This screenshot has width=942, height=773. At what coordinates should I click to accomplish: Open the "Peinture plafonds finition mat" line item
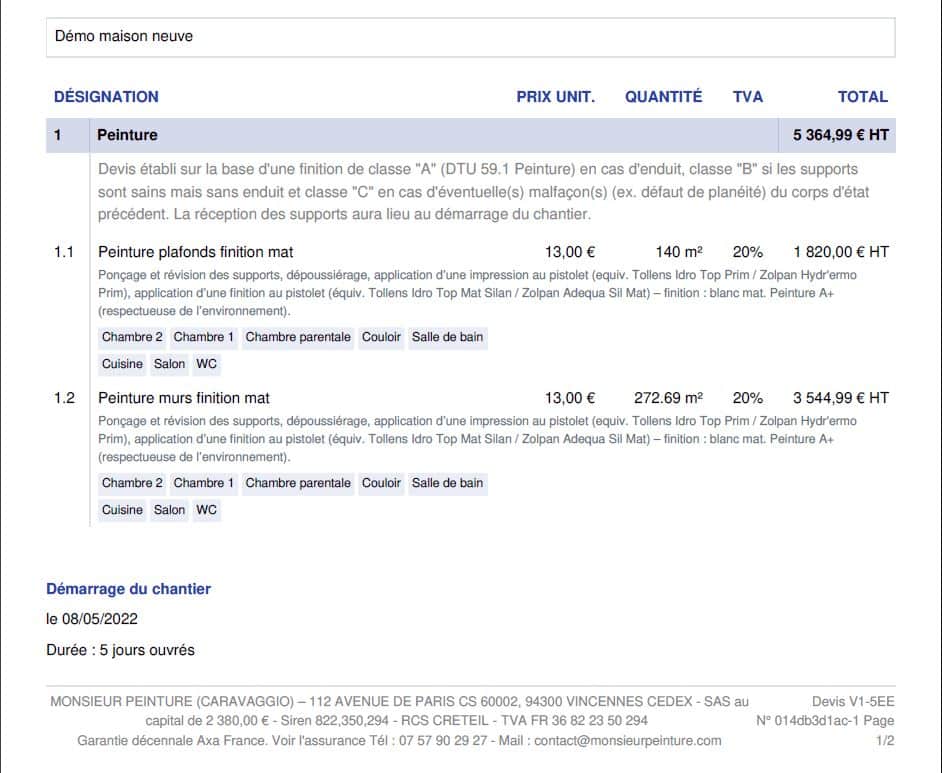click(x=196, y=252)
